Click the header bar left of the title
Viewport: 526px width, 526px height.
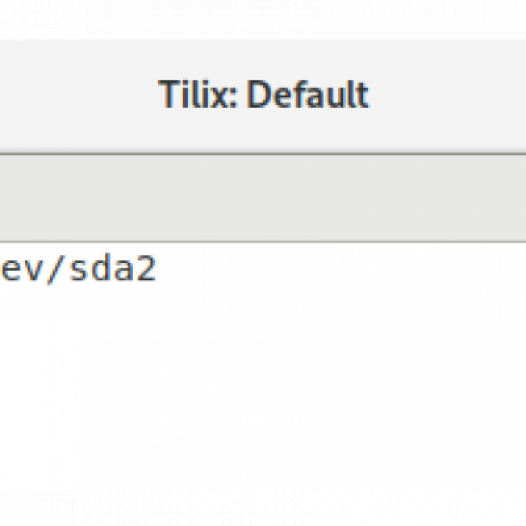tap(77, 96)
